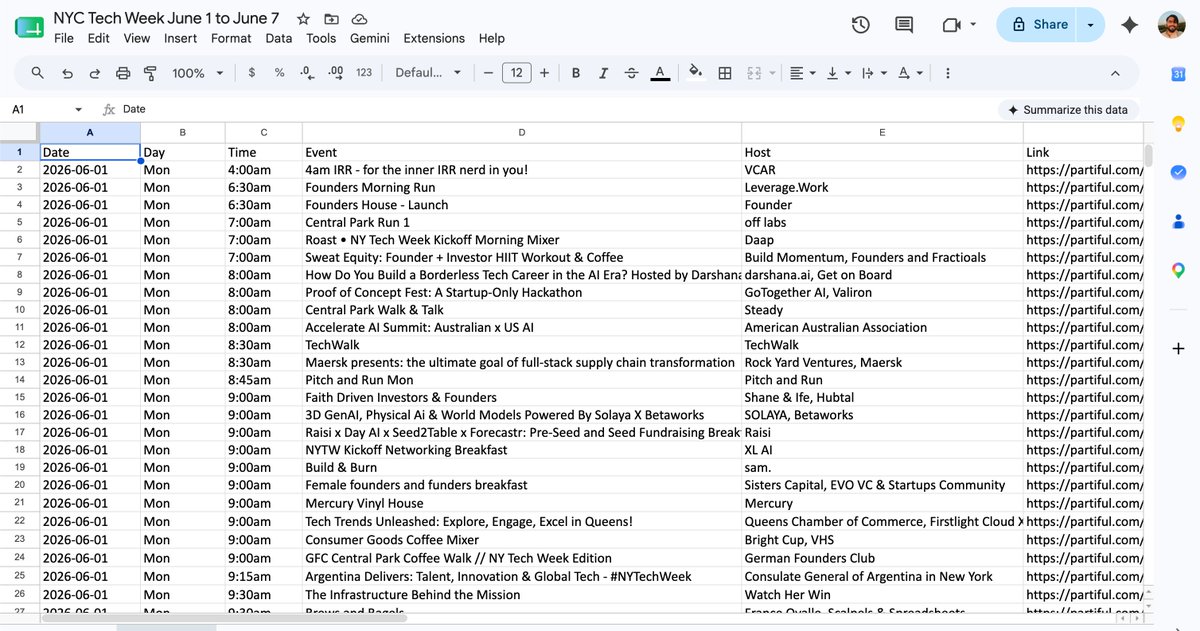
Task: Click Summarize this data
Action: [1068, 110]
